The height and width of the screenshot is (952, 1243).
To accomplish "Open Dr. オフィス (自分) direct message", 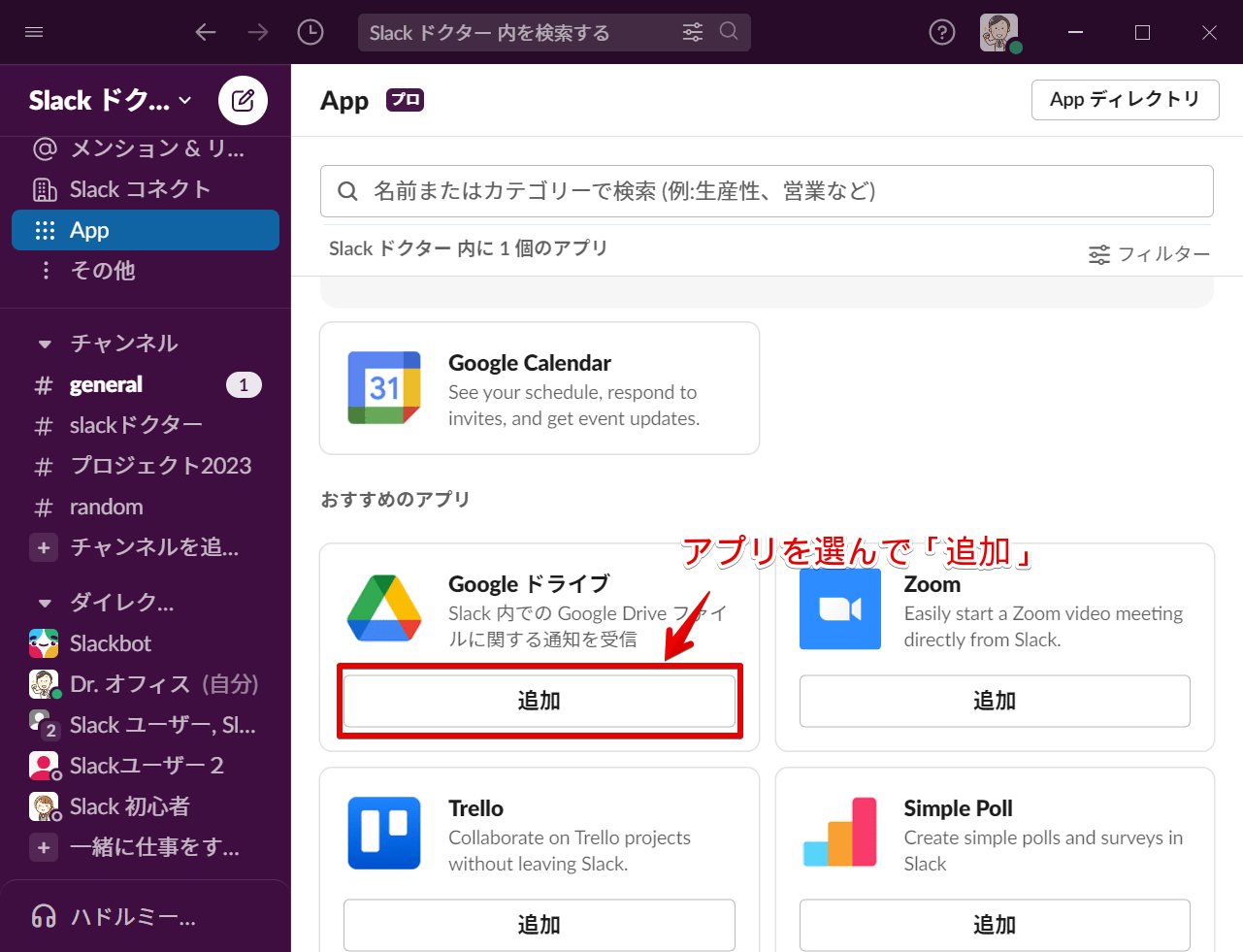I will [146, 684].
